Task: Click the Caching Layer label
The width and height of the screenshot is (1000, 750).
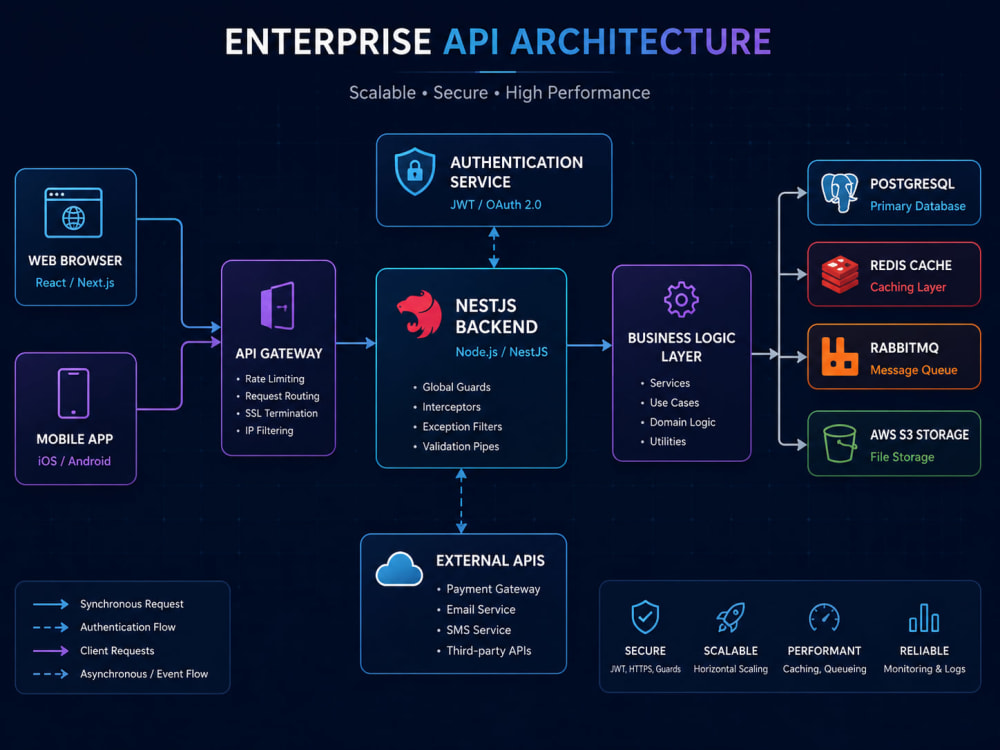Action: [x=908, y=287]
